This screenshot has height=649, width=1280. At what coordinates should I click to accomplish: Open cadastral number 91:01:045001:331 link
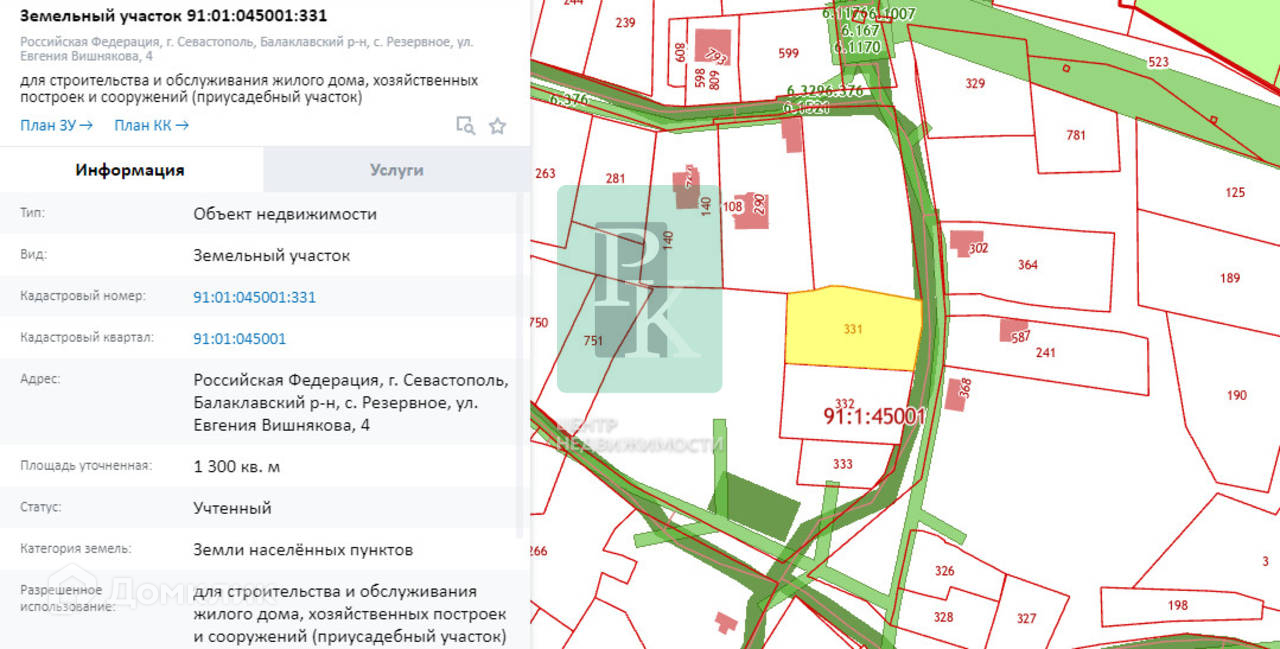(255, 297)
